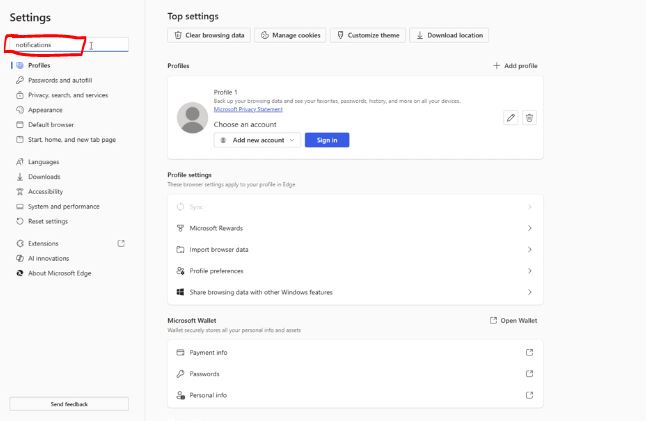
Task: Click Add profile
Action: (515, 65)
